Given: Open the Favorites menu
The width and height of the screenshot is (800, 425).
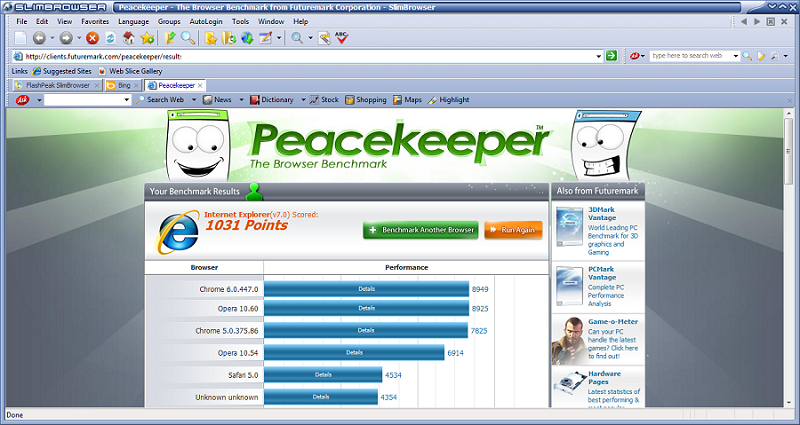Looking at the screenshot, I should click(95, 21).
